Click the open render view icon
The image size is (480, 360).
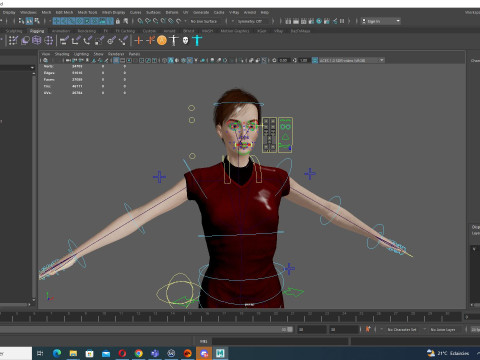[x=288, y=21]
